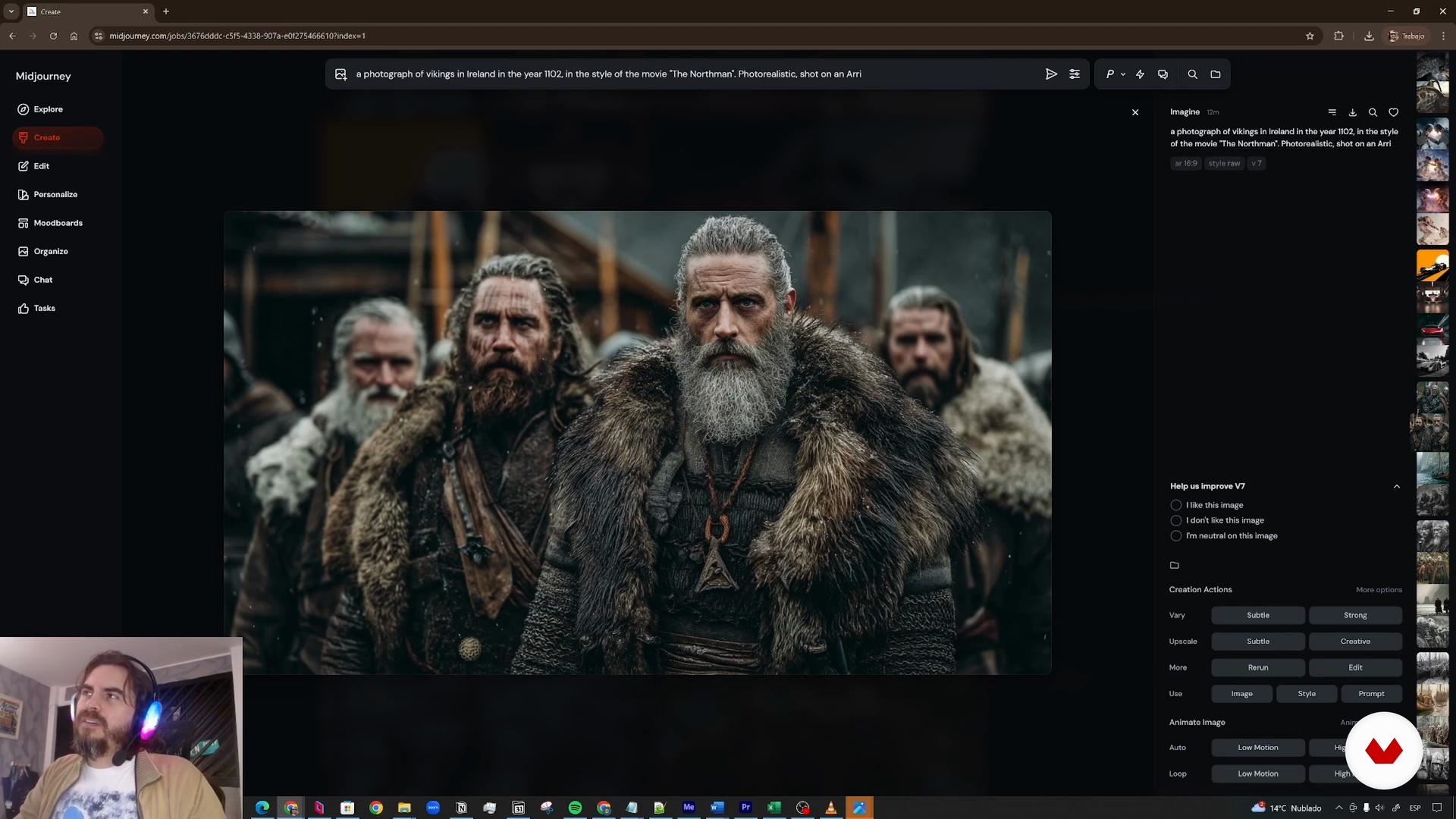Open search from the top toolbar
This screenshot has width=1456, height=819.
point(1192,74)
